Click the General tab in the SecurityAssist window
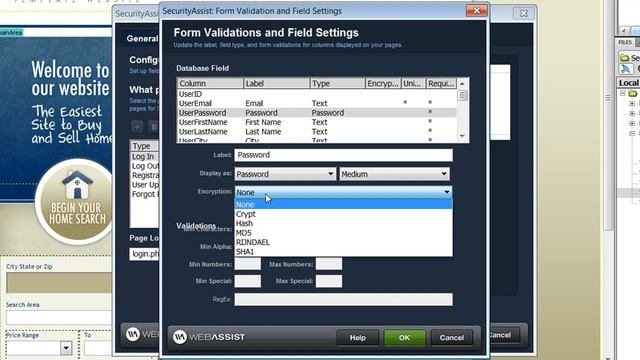Image resolution: width=640 pixels, height=360 pixels. tap(142, 38)
